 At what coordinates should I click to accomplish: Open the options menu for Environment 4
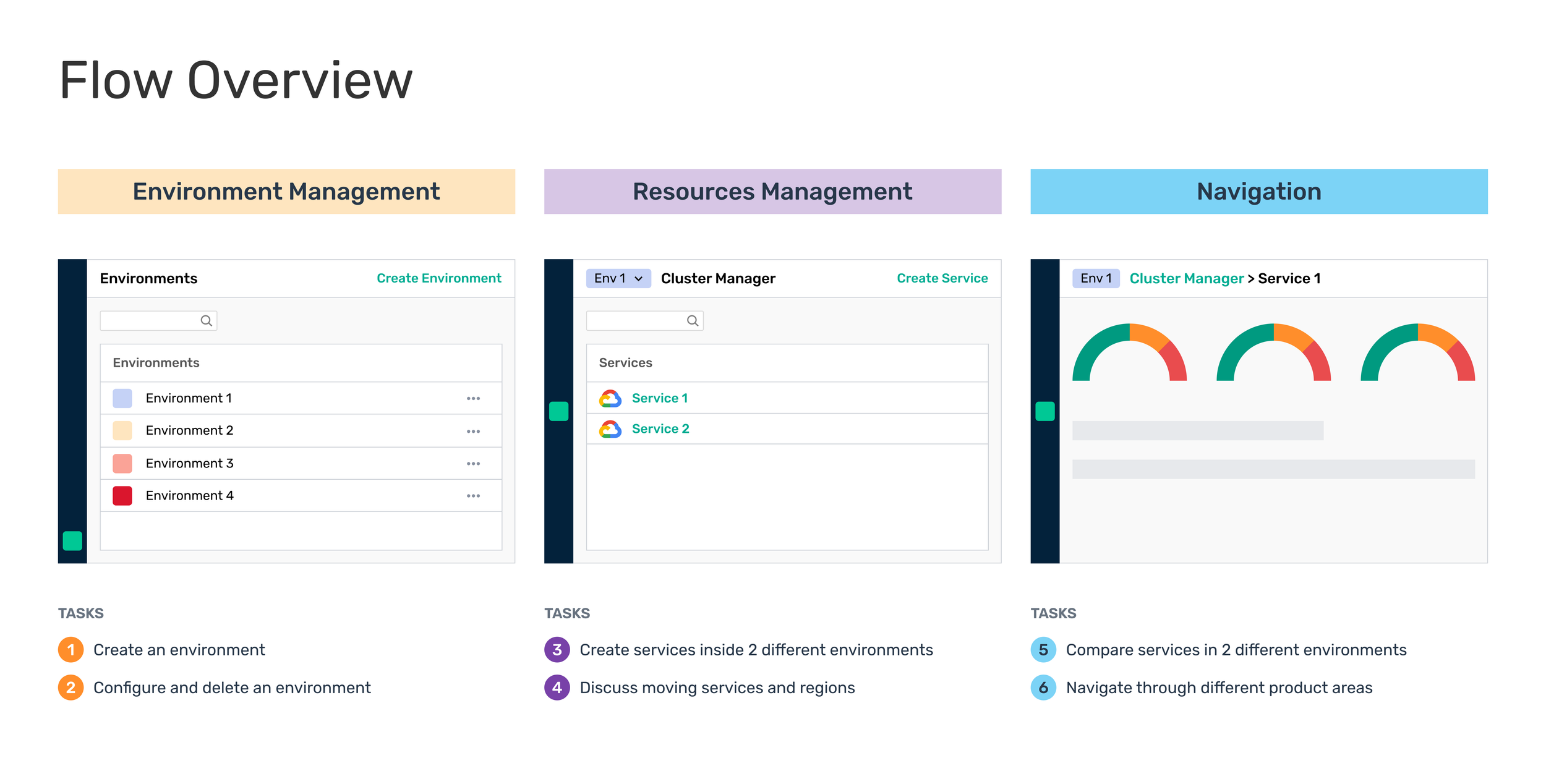click(473, 496)
